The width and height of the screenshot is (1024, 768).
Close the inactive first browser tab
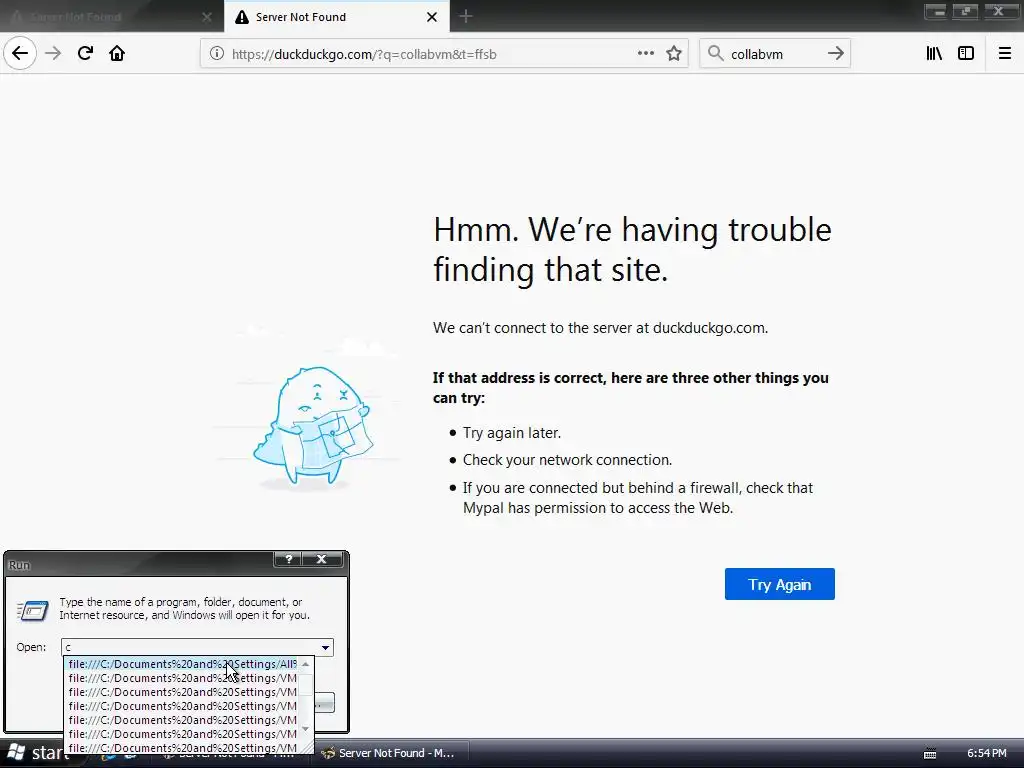pos(206,17)
